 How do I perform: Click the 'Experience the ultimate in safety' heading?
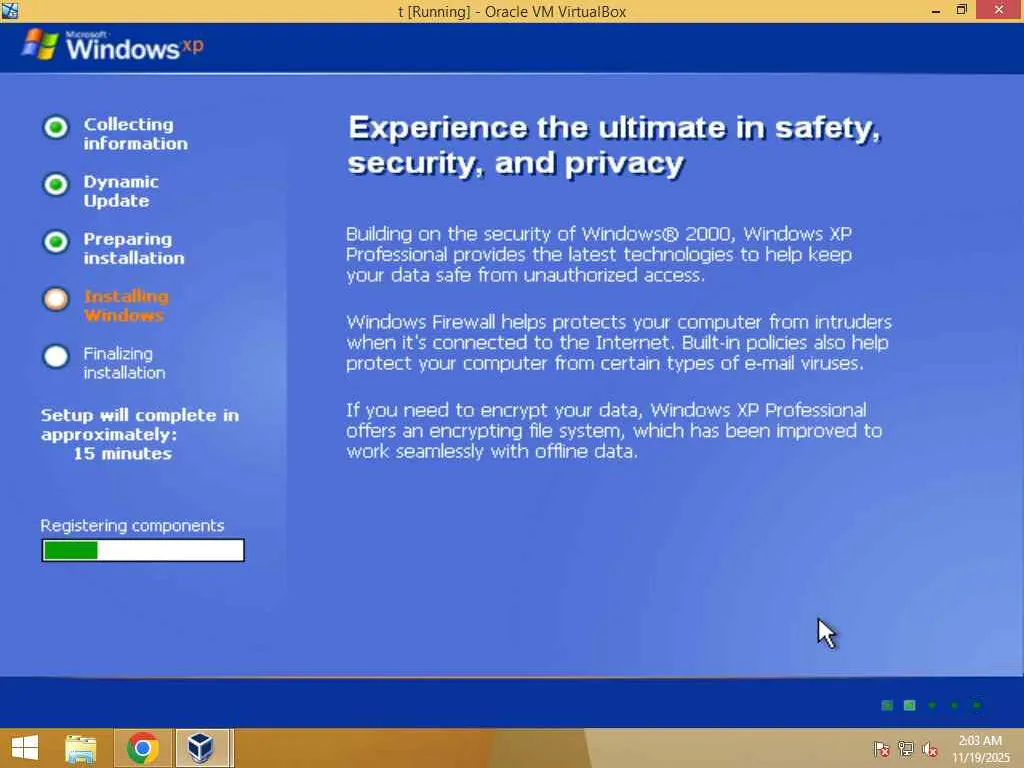(614, 145)
